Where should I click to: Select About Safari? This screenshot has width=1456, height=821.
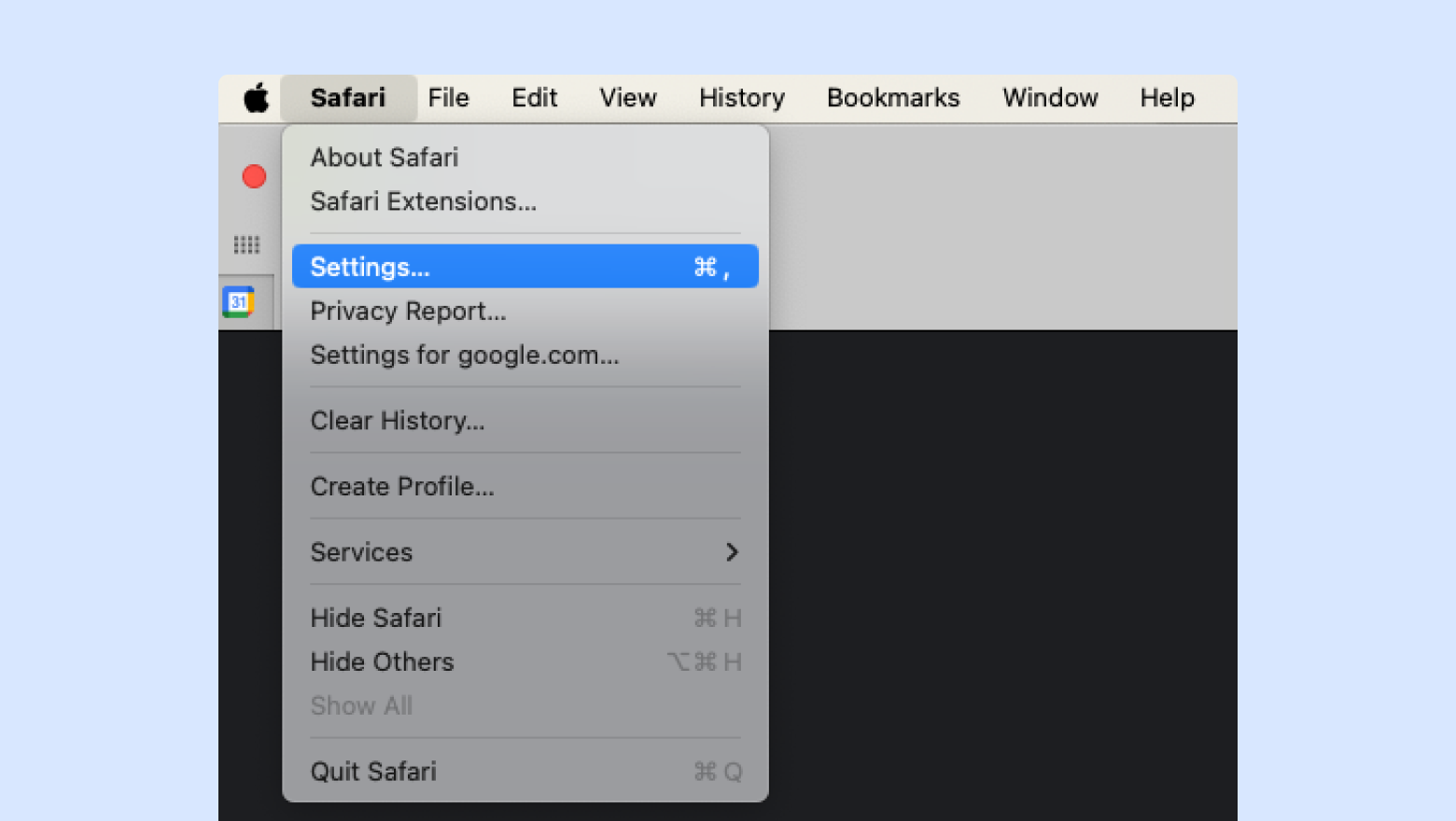point(385,158)
